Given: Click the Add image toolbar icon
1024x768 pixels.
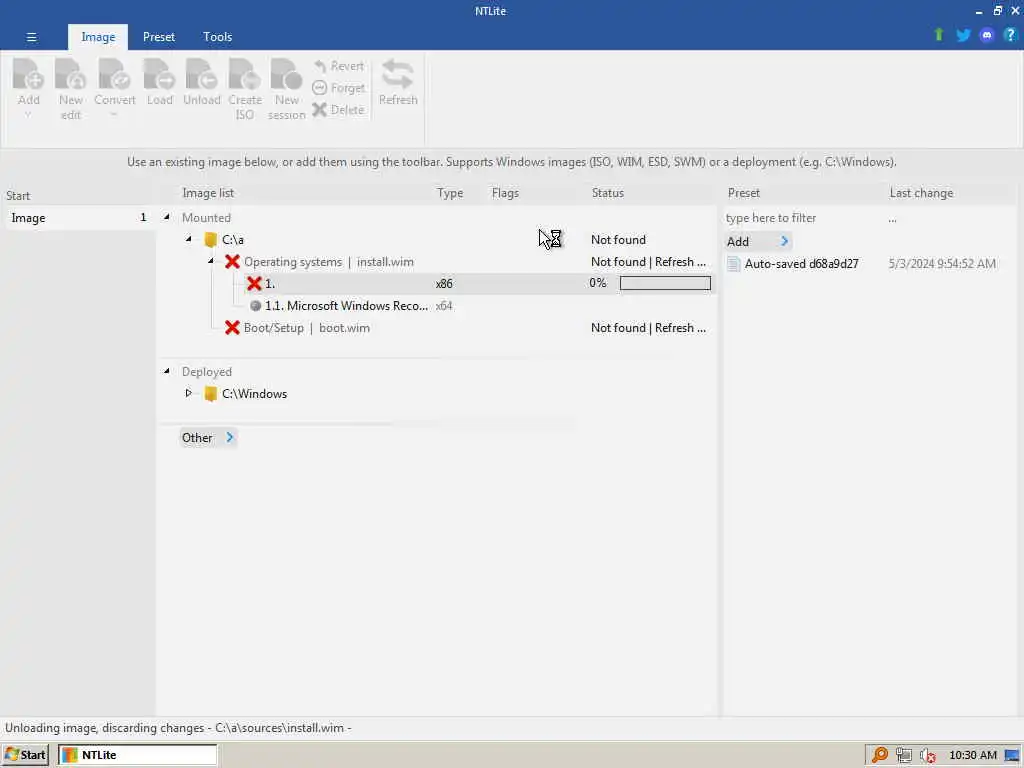Looking at the screenshot, I should pyautogui.click(x=28, y=74).
